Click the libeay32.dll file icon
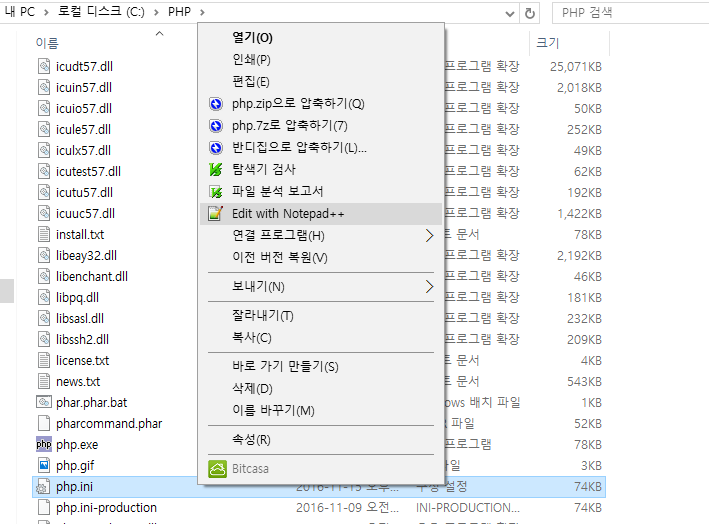This screenshot has width=709, height=524. coord(44,255)
